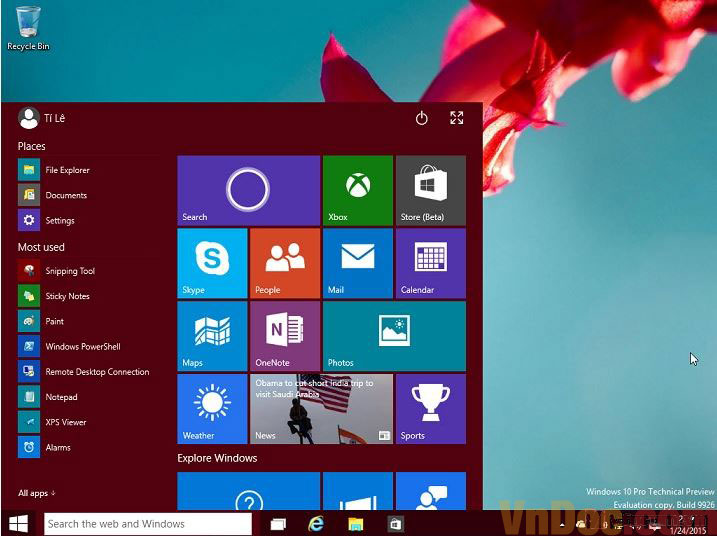Open the feedback people tile under Explore Windows
717x536 pixels.
431,491
